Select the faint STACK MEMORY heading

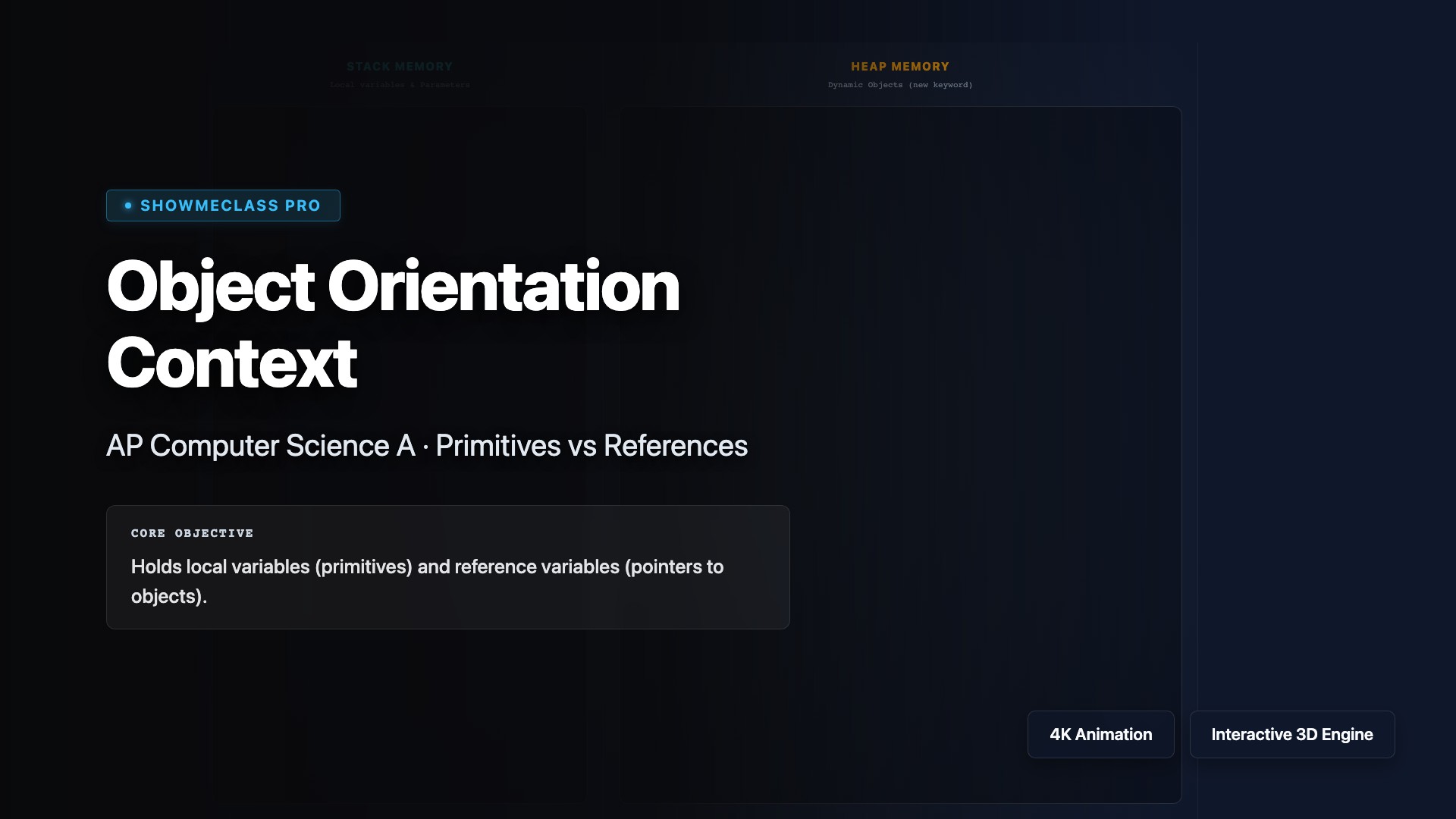click(399, 67)
